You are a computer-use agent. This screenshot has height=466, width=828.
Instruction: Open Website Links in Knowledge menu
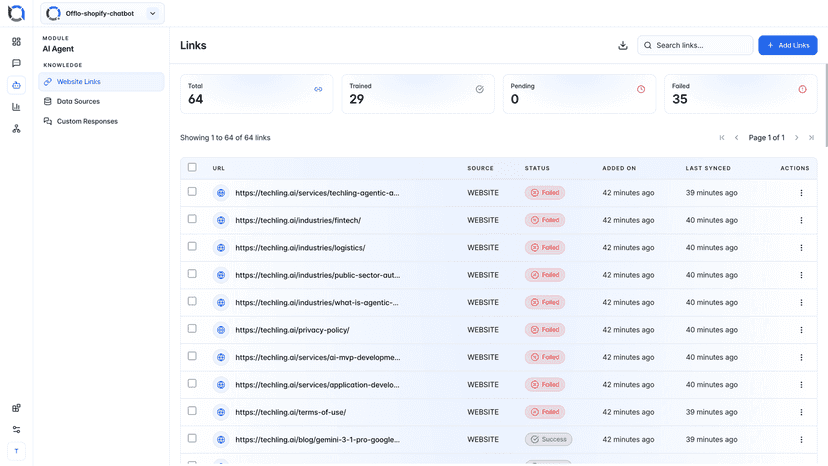click(101, 82)
